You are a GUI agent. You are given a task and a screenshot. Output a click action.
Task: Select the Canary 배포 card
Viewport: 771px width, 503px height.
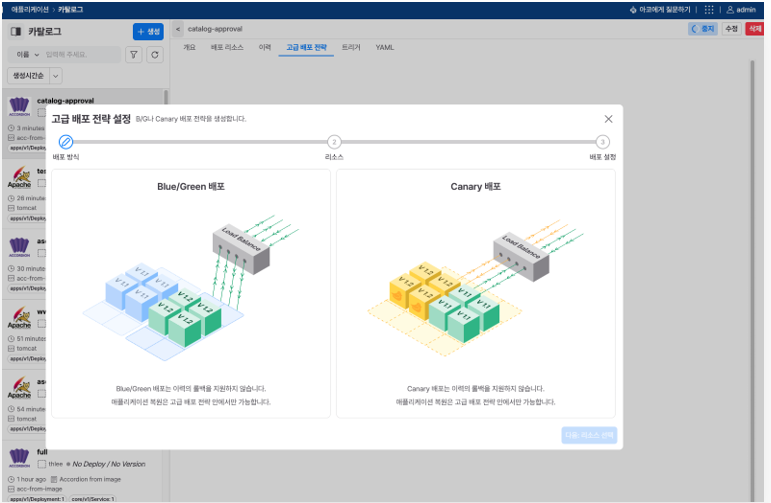[475, 294]
